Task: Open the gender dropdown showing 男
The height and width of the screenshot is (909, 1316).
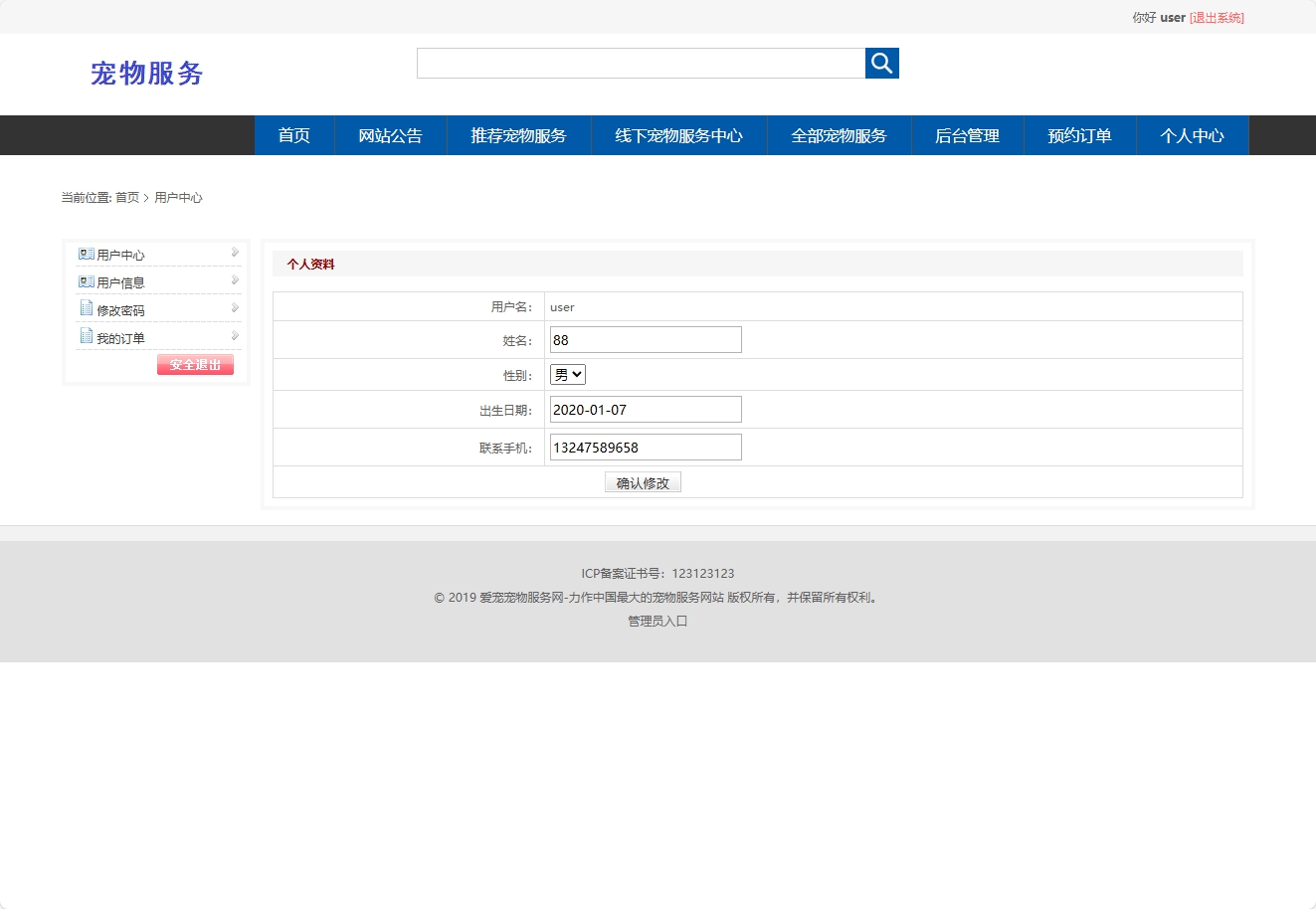Action: tap(567, 374)
